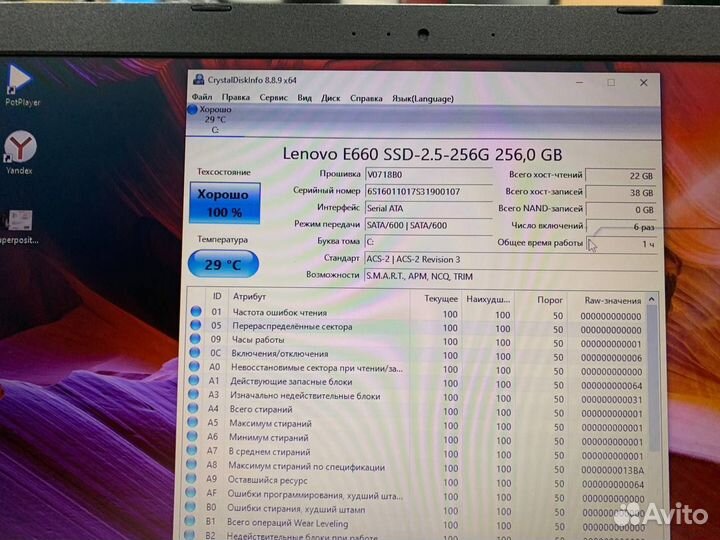The width and height of the screenshot is (720, 540).
Task: Click the drive letter field C:
Action: point(428,242)
